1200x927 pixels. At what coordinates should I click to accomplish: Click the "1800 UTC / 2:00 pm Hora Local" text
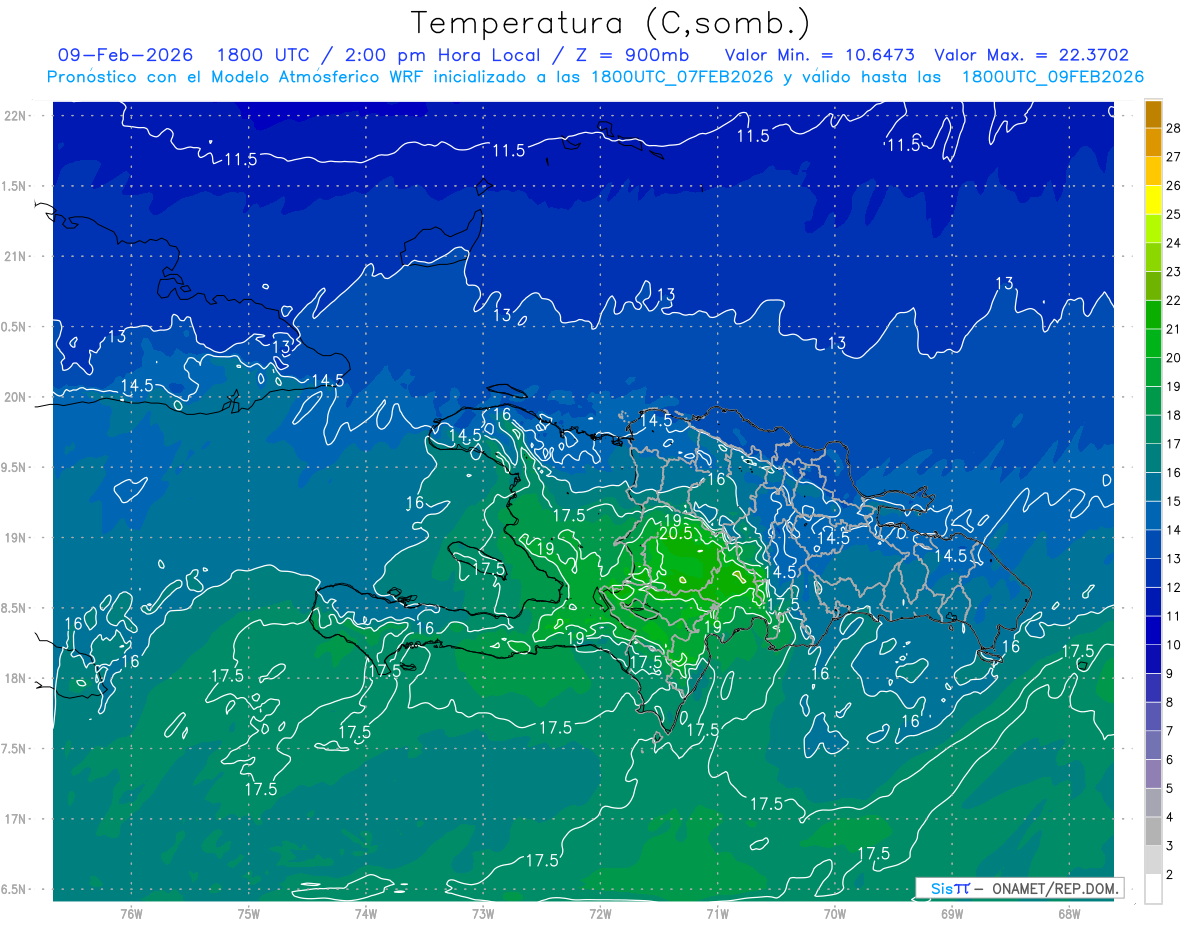[x=378, y=55]
